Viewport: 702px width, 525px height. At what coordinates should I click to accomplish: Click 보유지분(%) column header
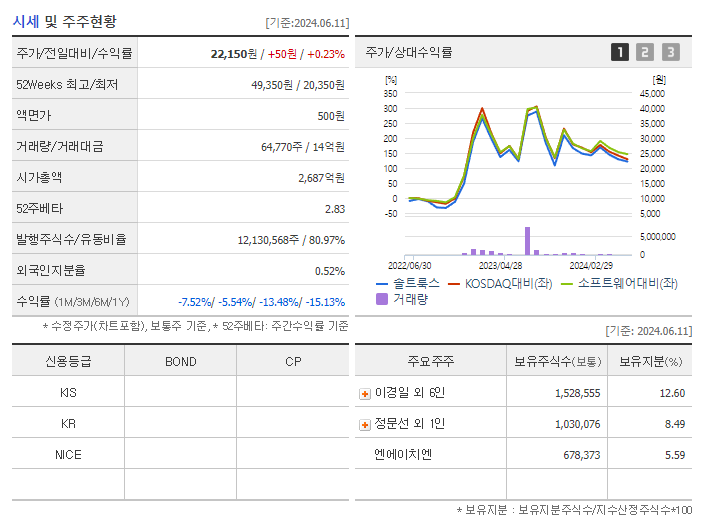click(x=651, y=361)
